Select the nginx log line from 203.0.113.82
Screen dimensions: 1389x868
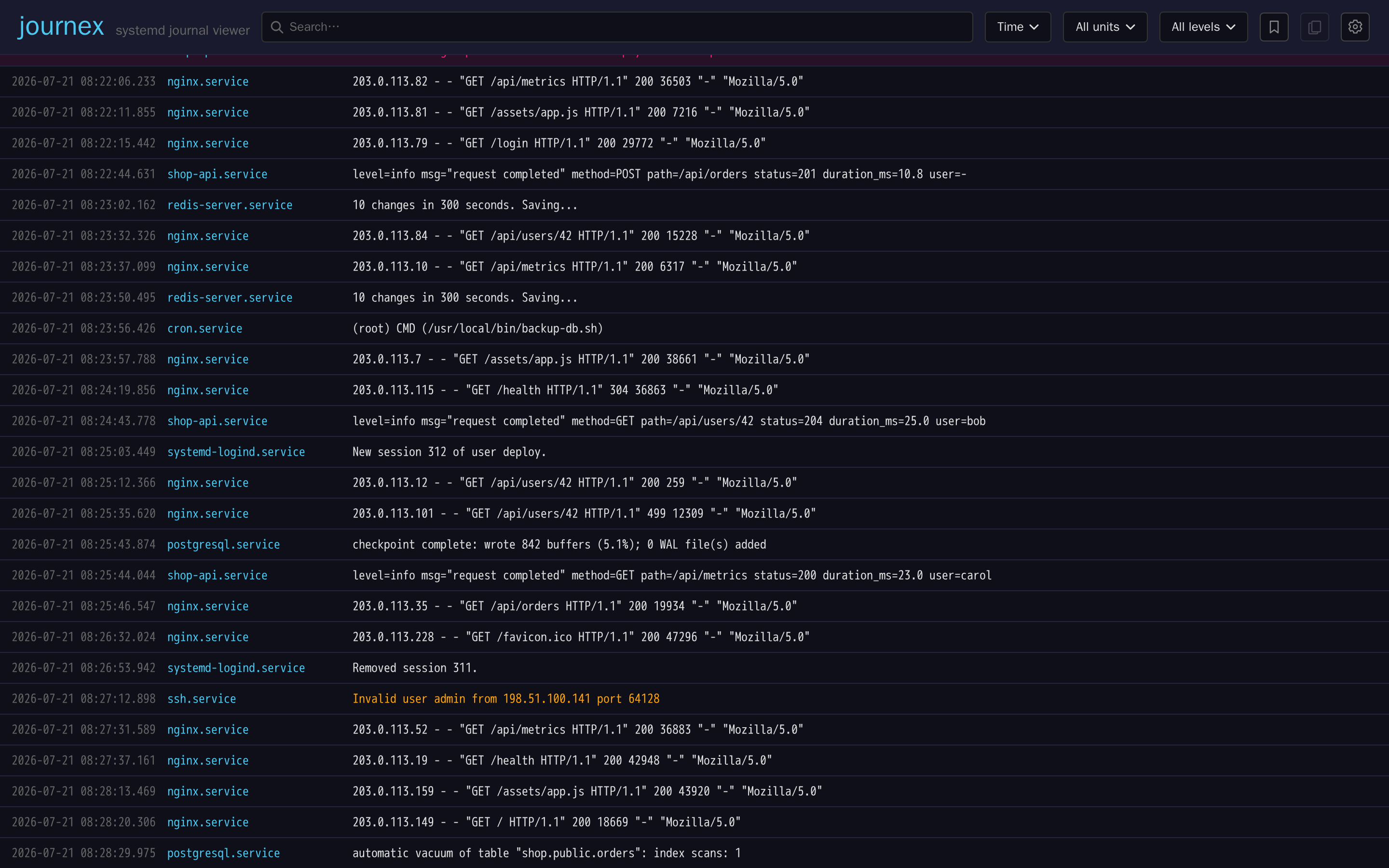pos(577,81)
